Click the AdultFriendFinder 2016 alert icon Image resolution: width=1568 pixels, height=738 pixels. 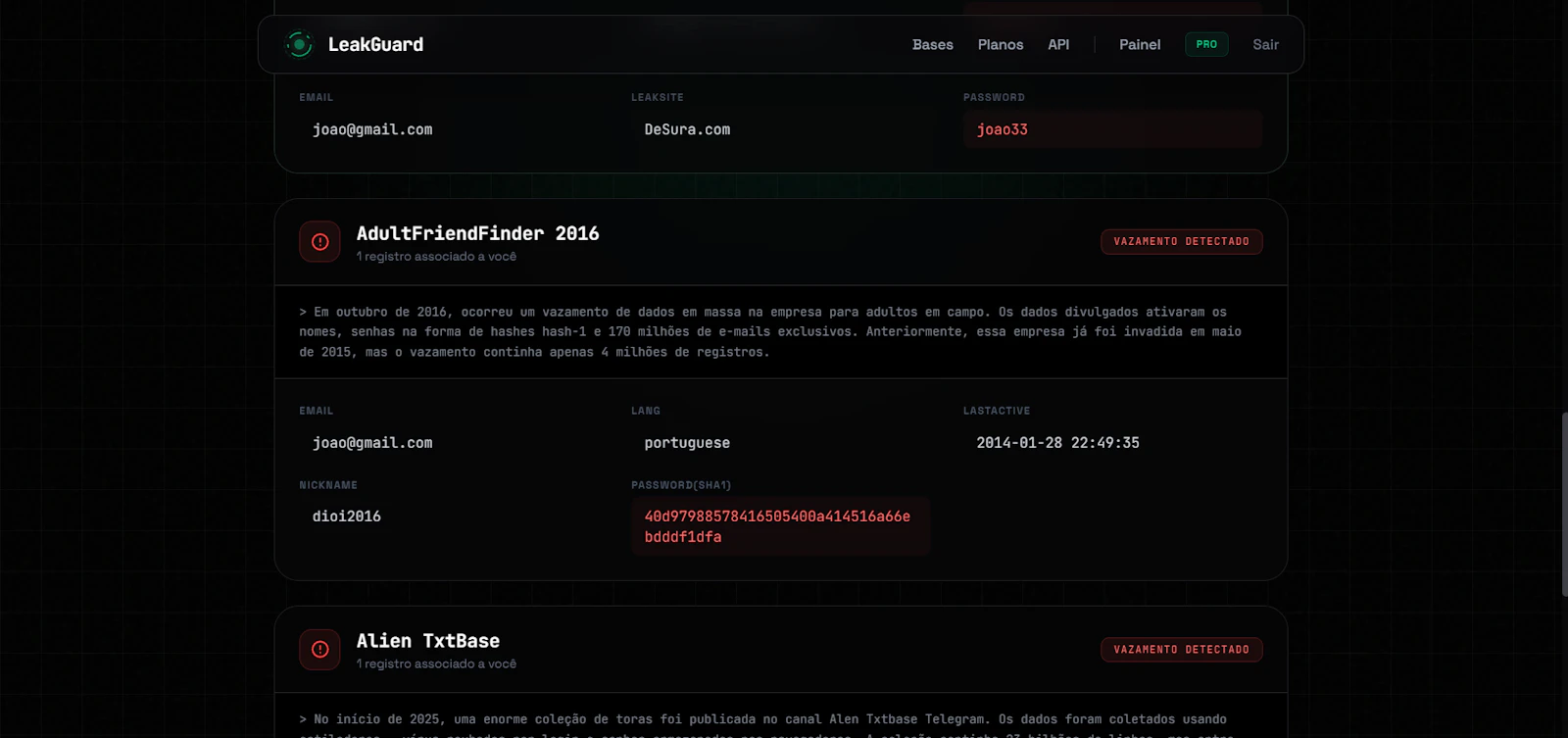point(319,242)
